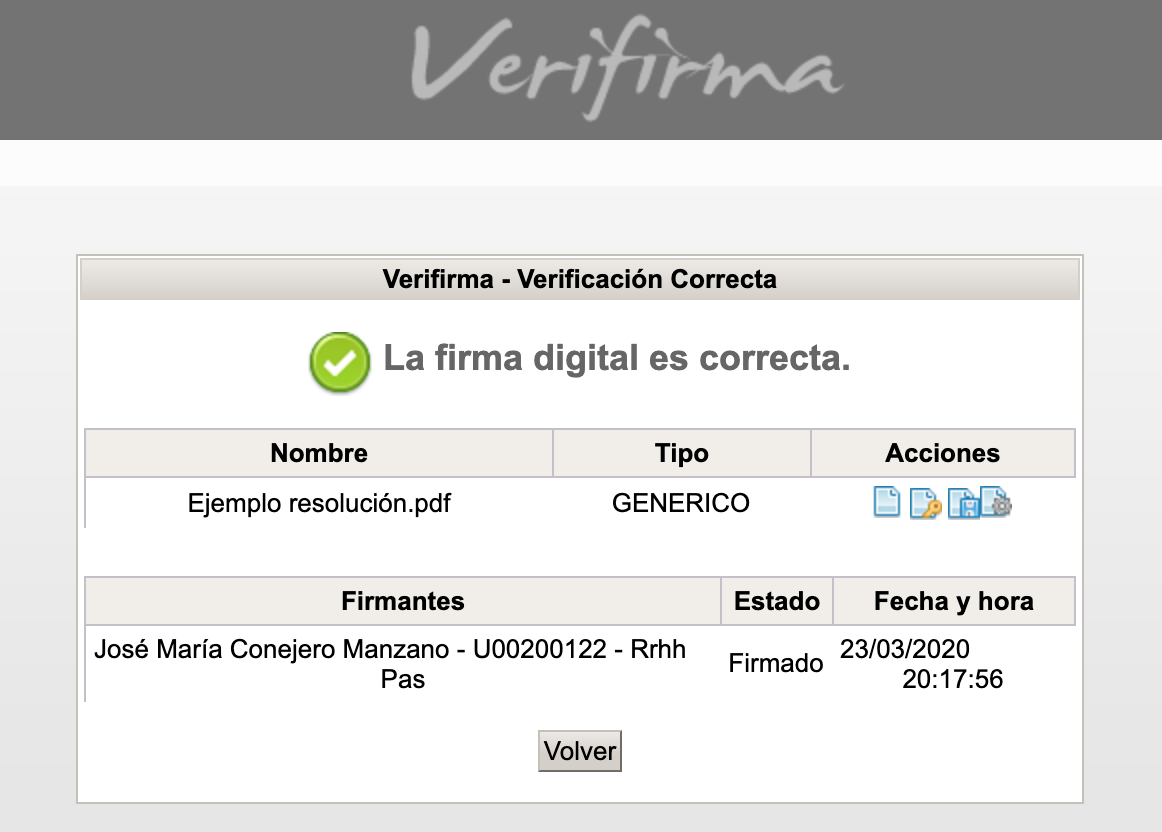Click the Firmado status cell
This screenshot has width=1162, height=832.
(x=776, y=663)
